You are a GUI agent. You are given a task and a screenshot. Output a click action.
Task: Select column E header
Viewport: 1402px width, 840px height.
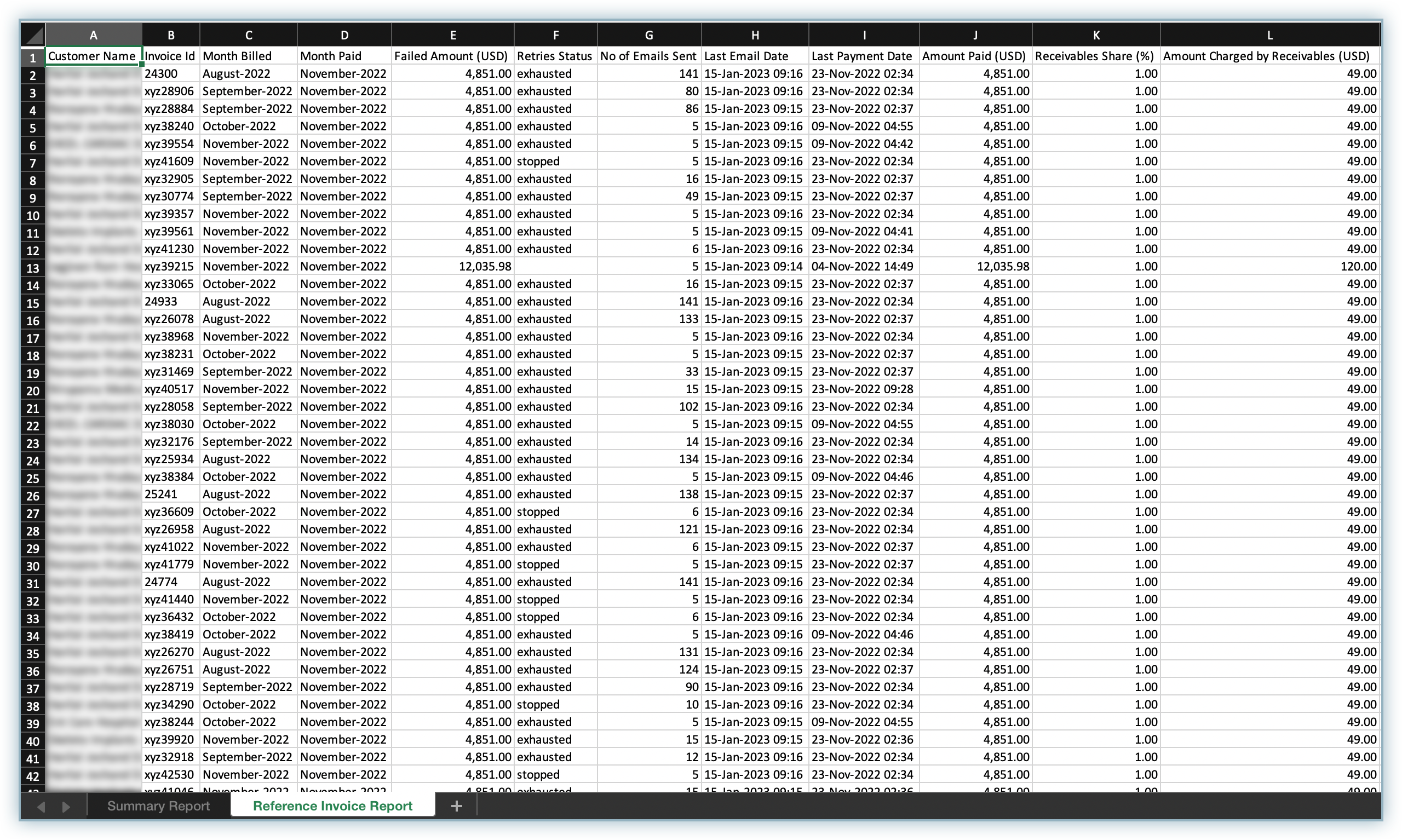coord(453,35)
